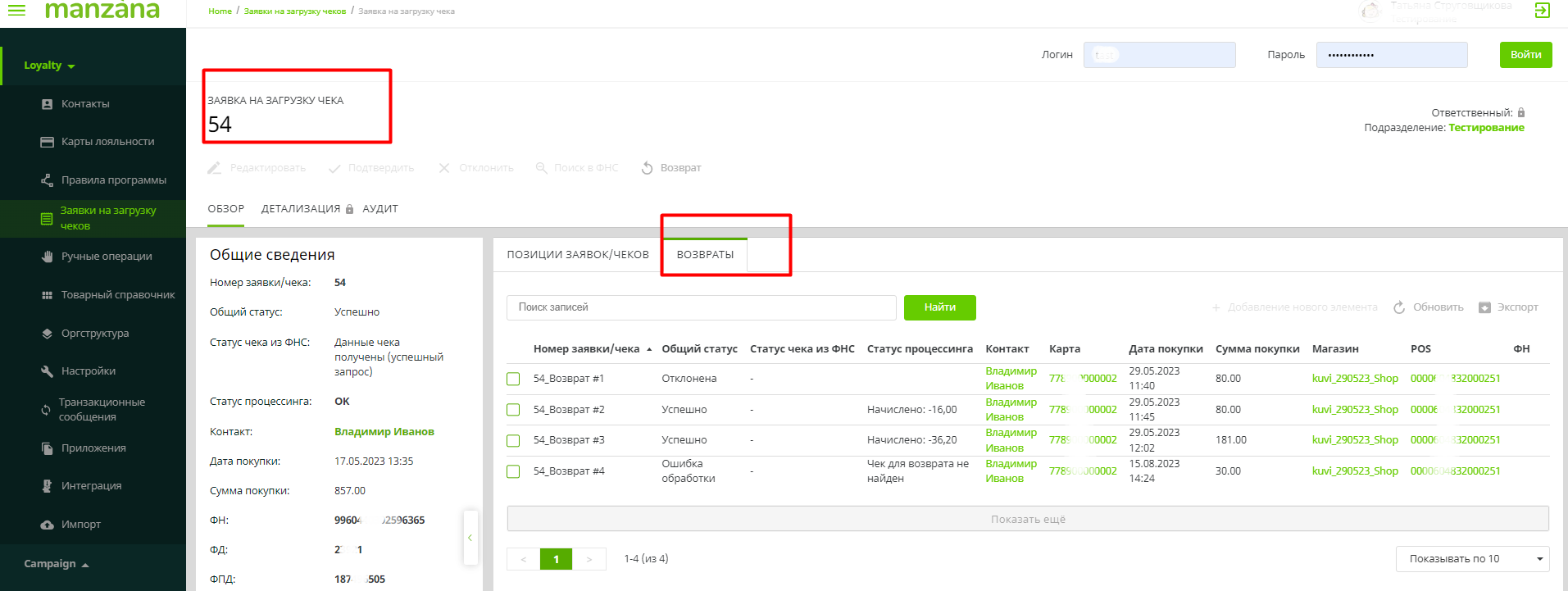Screen dimensions: 1568x591
Task: Switch to the Аудит tab
Action: [380, 209]
